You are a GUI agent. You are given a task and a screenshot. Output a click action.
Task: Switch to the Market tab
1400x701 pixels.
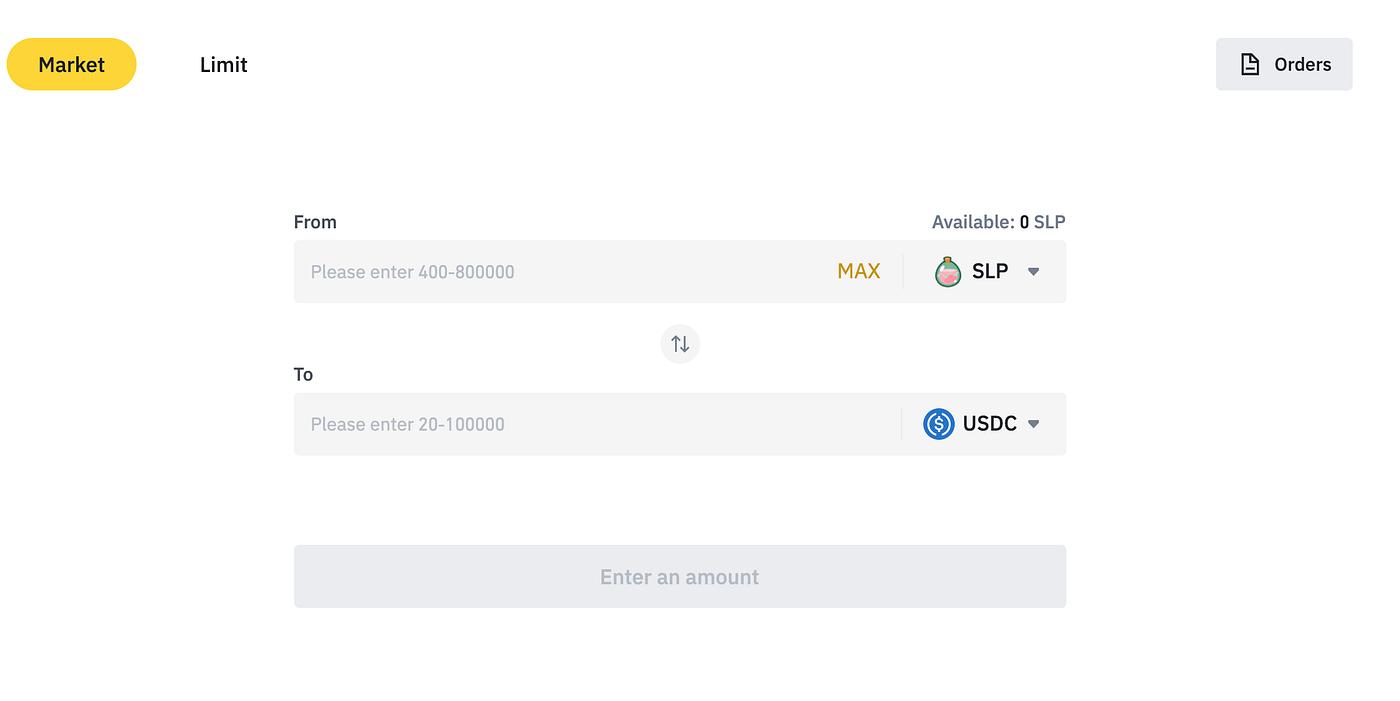click(x=71, y=64)
